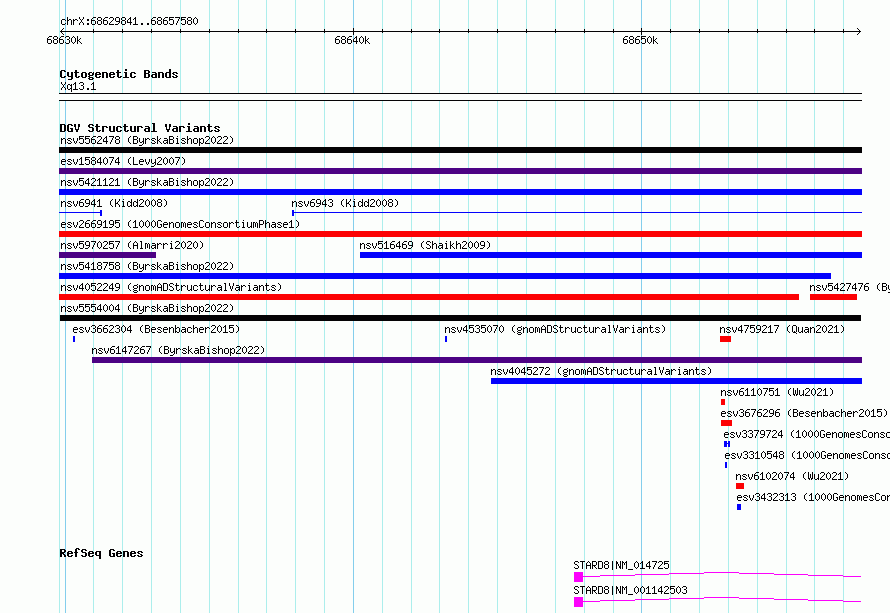
Task: Click the nsv4052249 gnomAD red bar
Action: pos(429,297)
